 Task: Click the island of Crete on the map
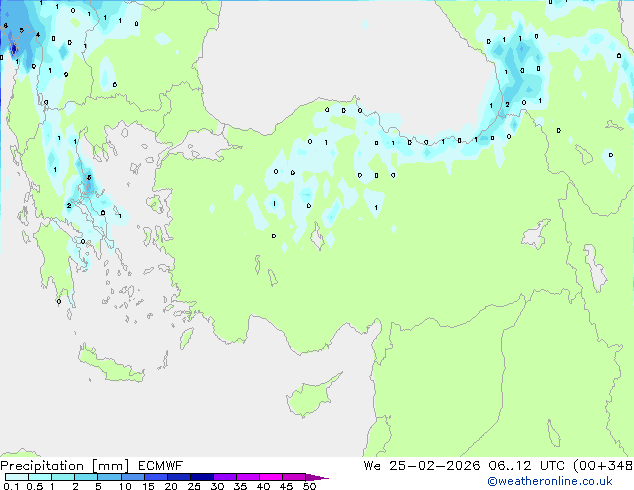pyautogui.click(x=110, y=365)
